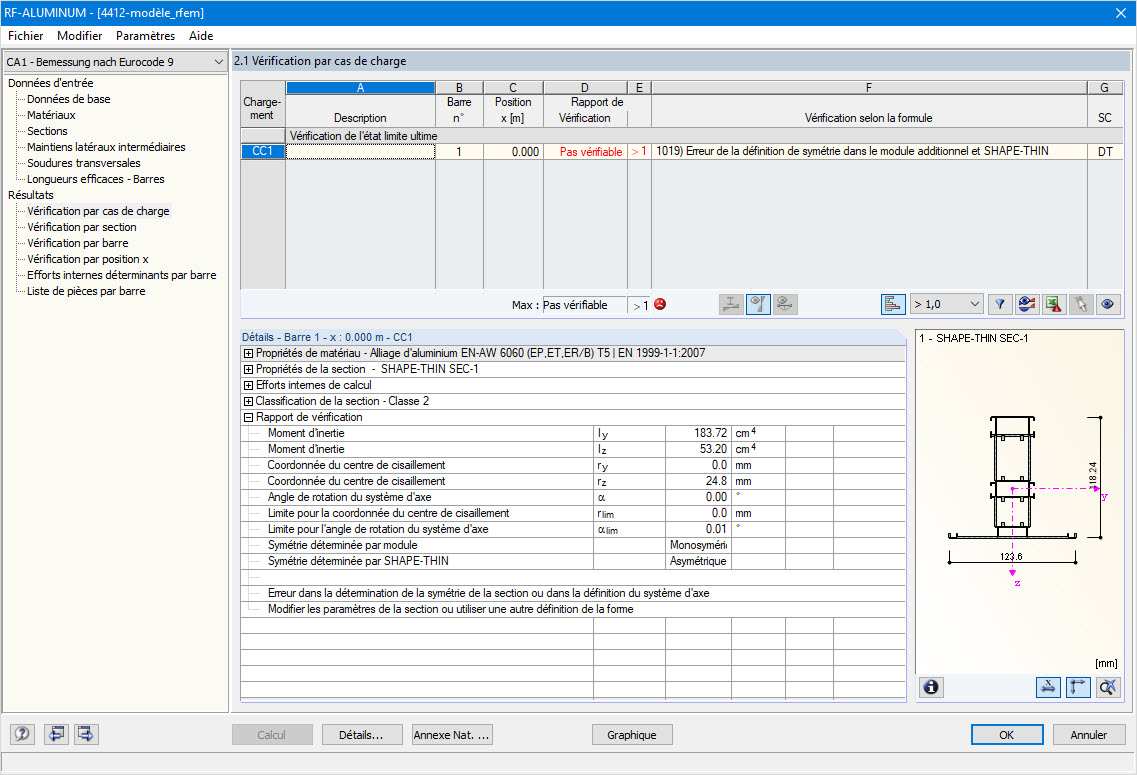Viewport: 1137px width, 775px height.
Task: Expand Efforts internes de calcul row
Action: tap(249, 385)
